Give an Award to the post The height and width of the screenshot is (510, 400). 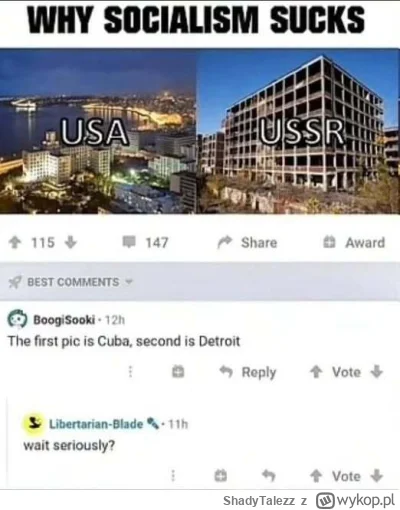click(x=354, y=242)
